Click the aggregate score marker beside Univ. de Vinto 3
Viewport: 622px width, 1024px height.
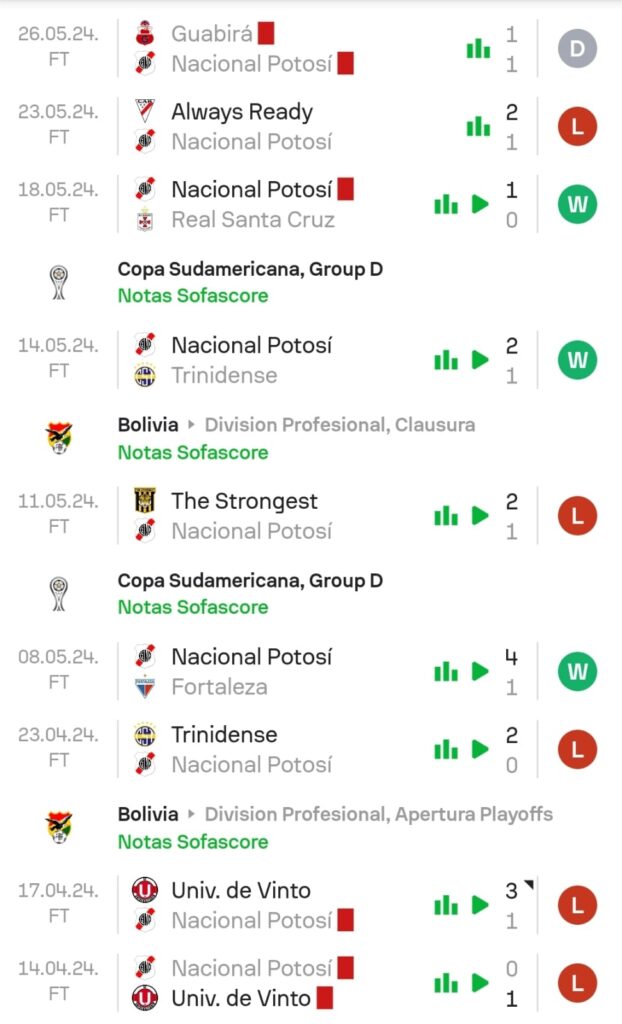coord(529,885)
